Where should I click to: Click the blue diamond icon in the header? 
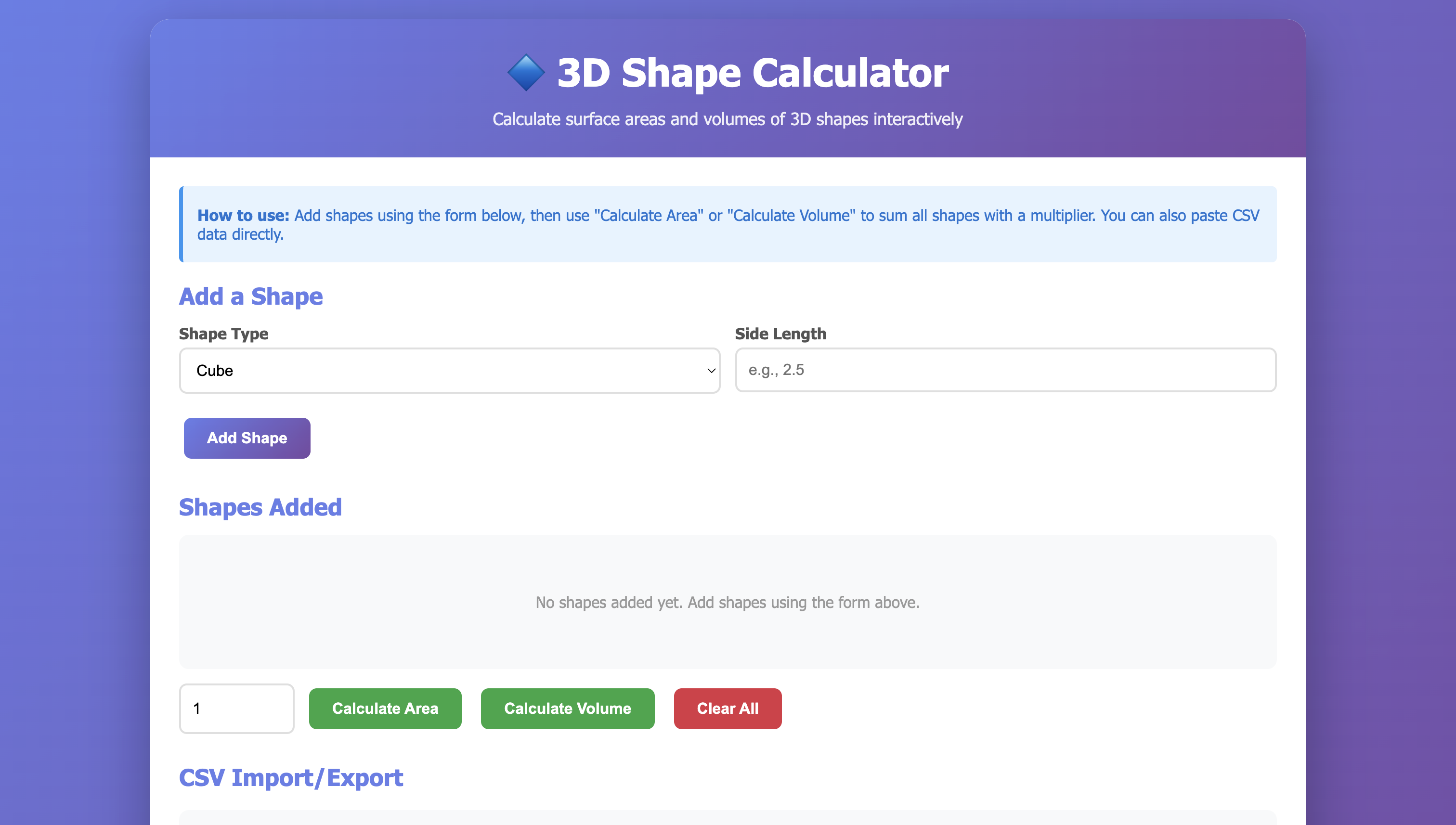526,72
